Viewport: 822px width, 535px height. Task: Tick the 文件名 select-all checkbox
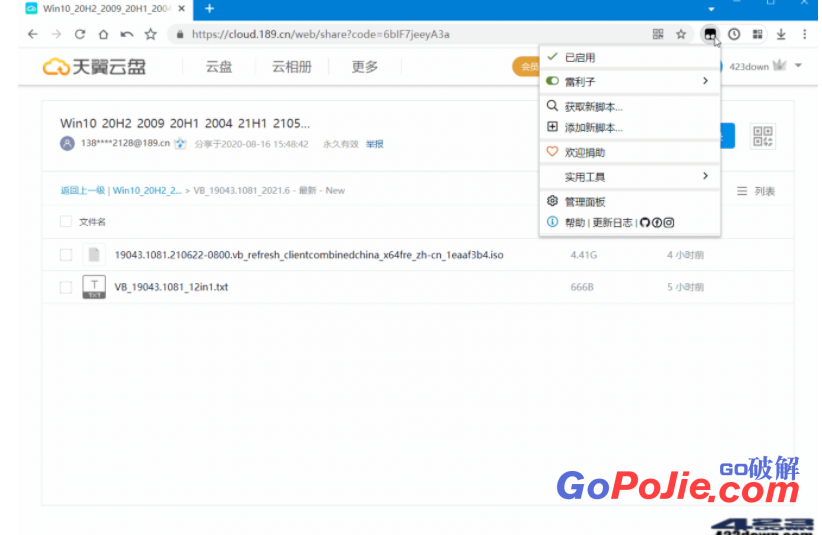pos(66,222)
